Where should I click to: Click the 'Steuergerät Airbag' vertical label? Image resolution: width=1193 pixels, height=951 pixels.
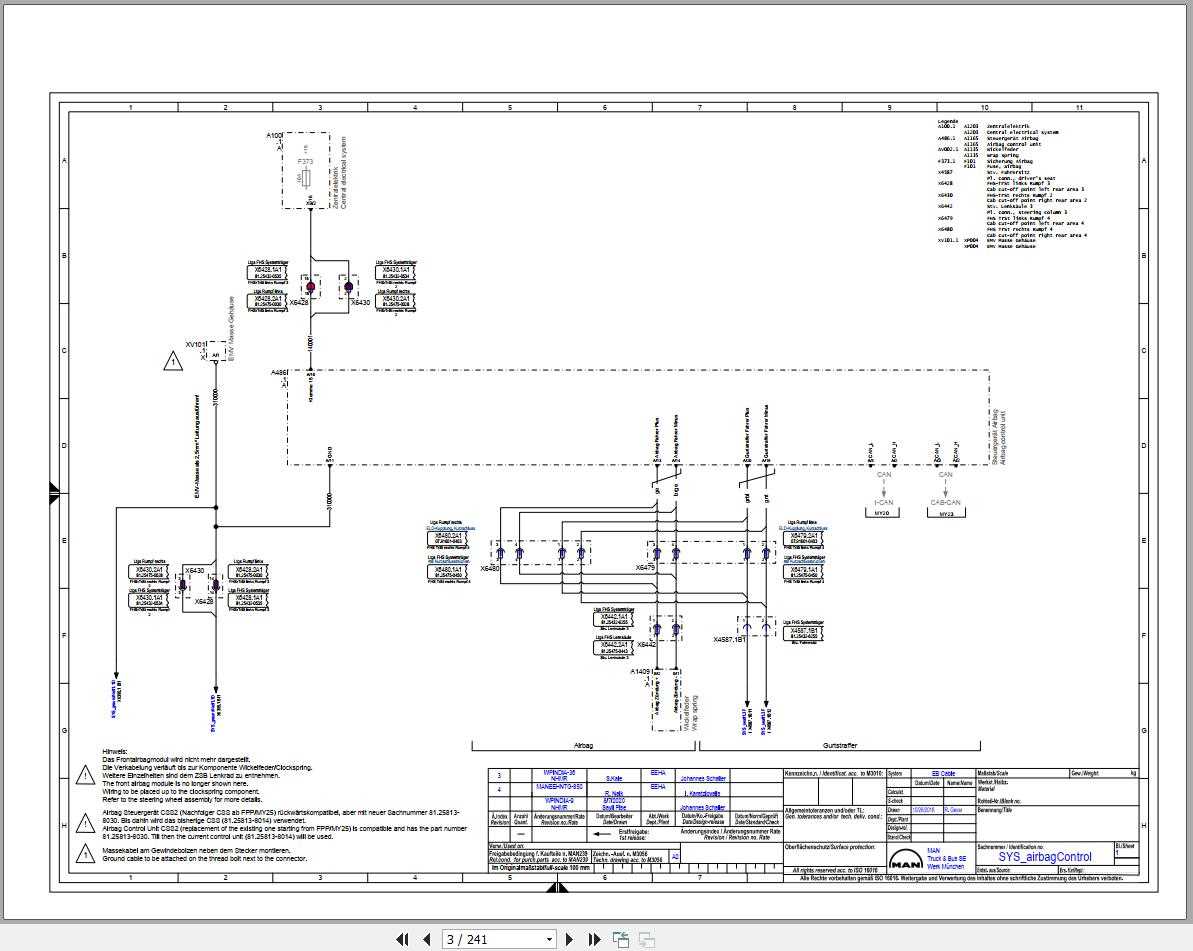pyautogui.click(x=994, y=437)
